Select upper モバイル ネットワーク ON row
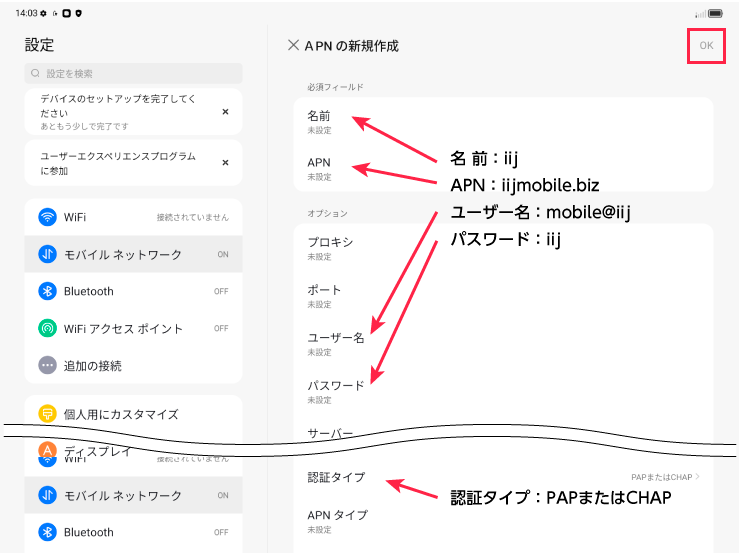 134,254
